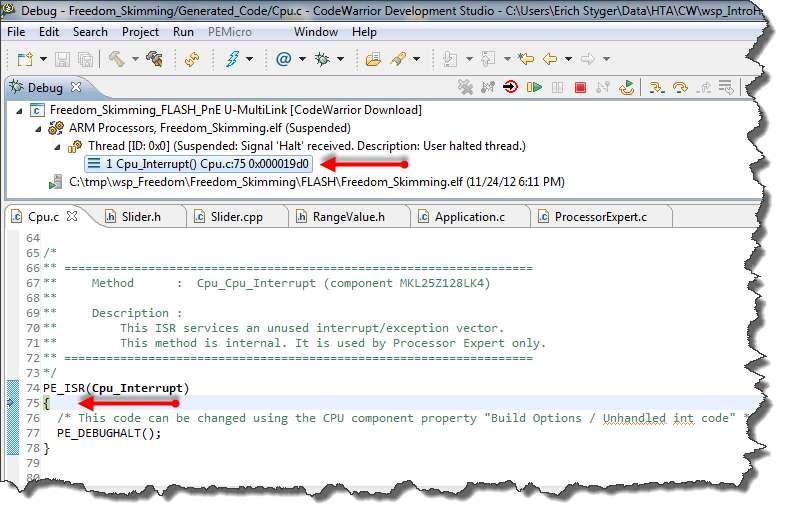Open the Back navigation history dropdown
The image size is (790, 522).
point(568,59)
